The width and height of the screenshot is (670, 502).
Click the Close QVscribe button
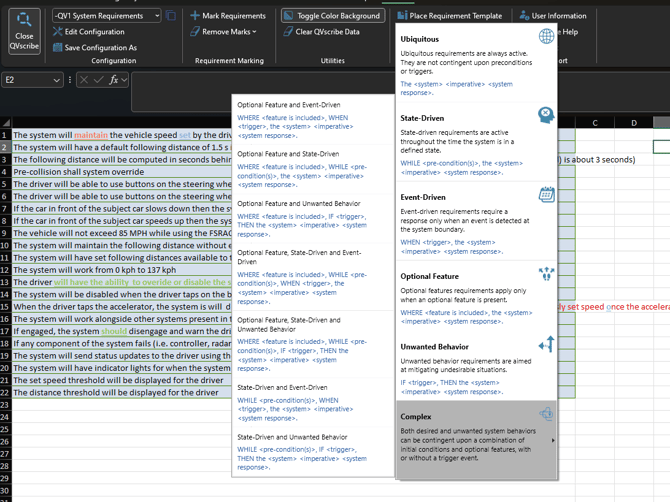(24, 31)
